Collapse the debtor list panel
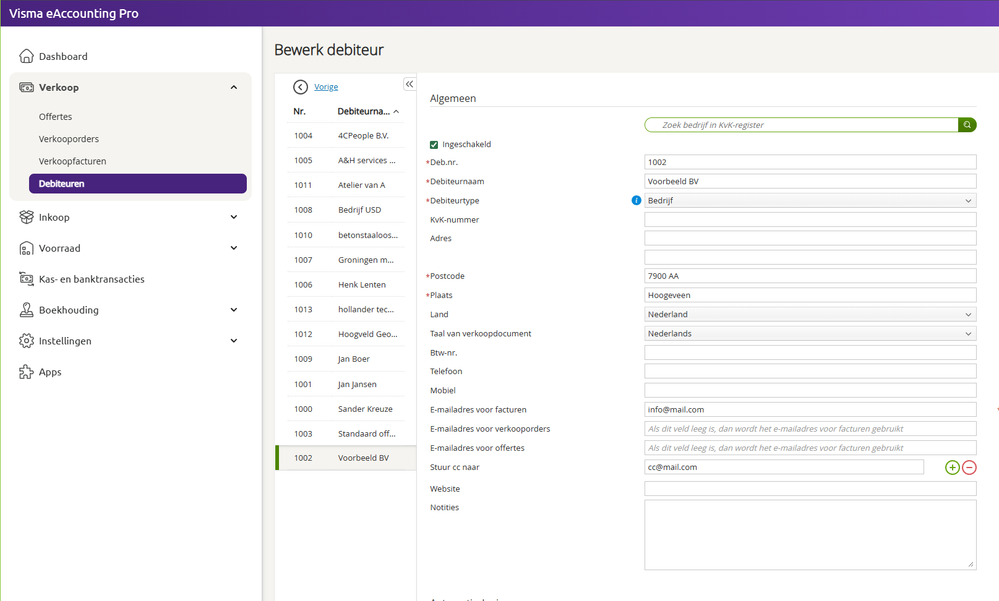This screenshot has width=999, height=601. tap(409, 85)
